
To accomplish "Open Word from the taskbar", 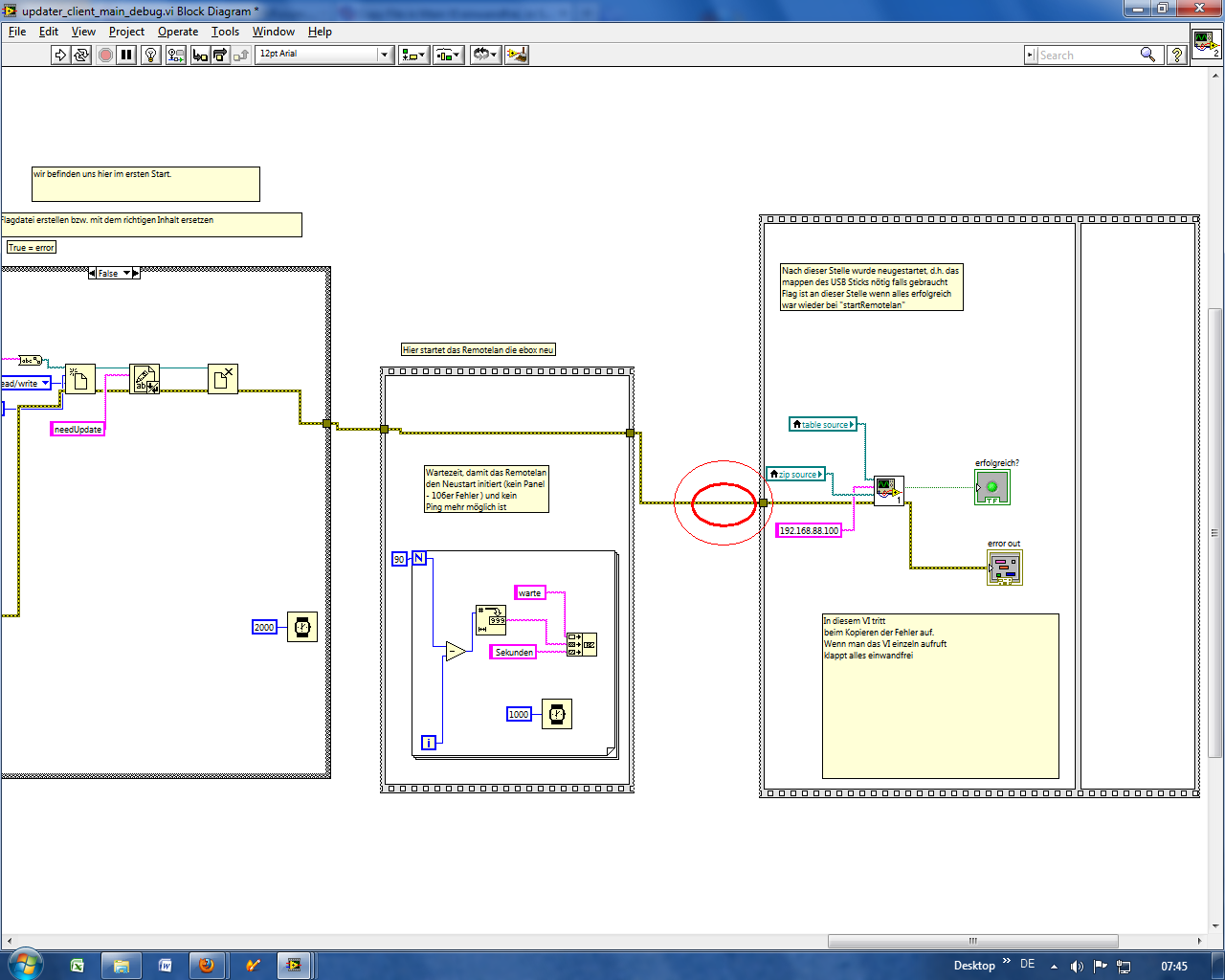I will 165,966.
